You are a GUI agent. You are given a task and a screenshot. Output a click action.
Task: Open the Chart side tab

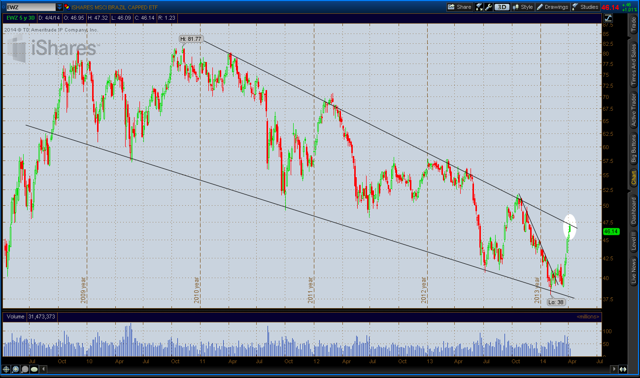coord(633,177)
